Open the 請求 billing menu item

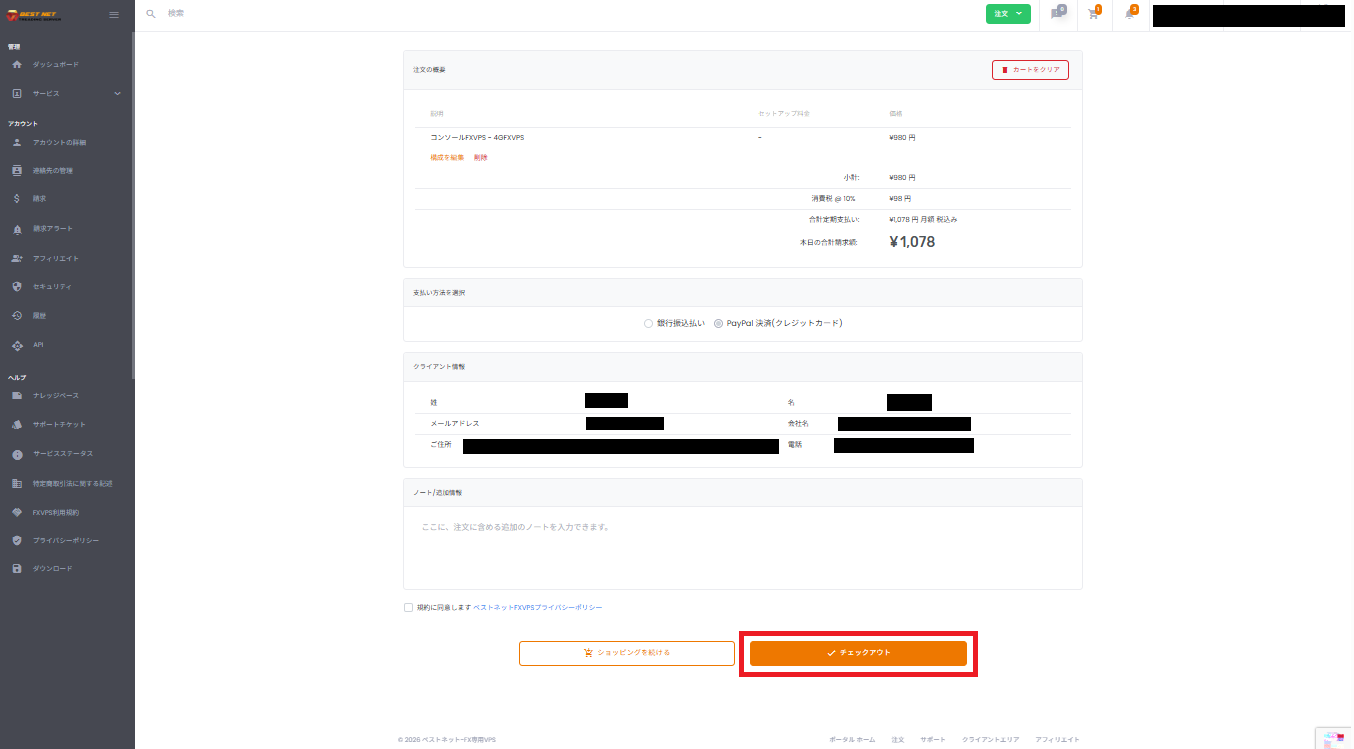pos(40,199)
